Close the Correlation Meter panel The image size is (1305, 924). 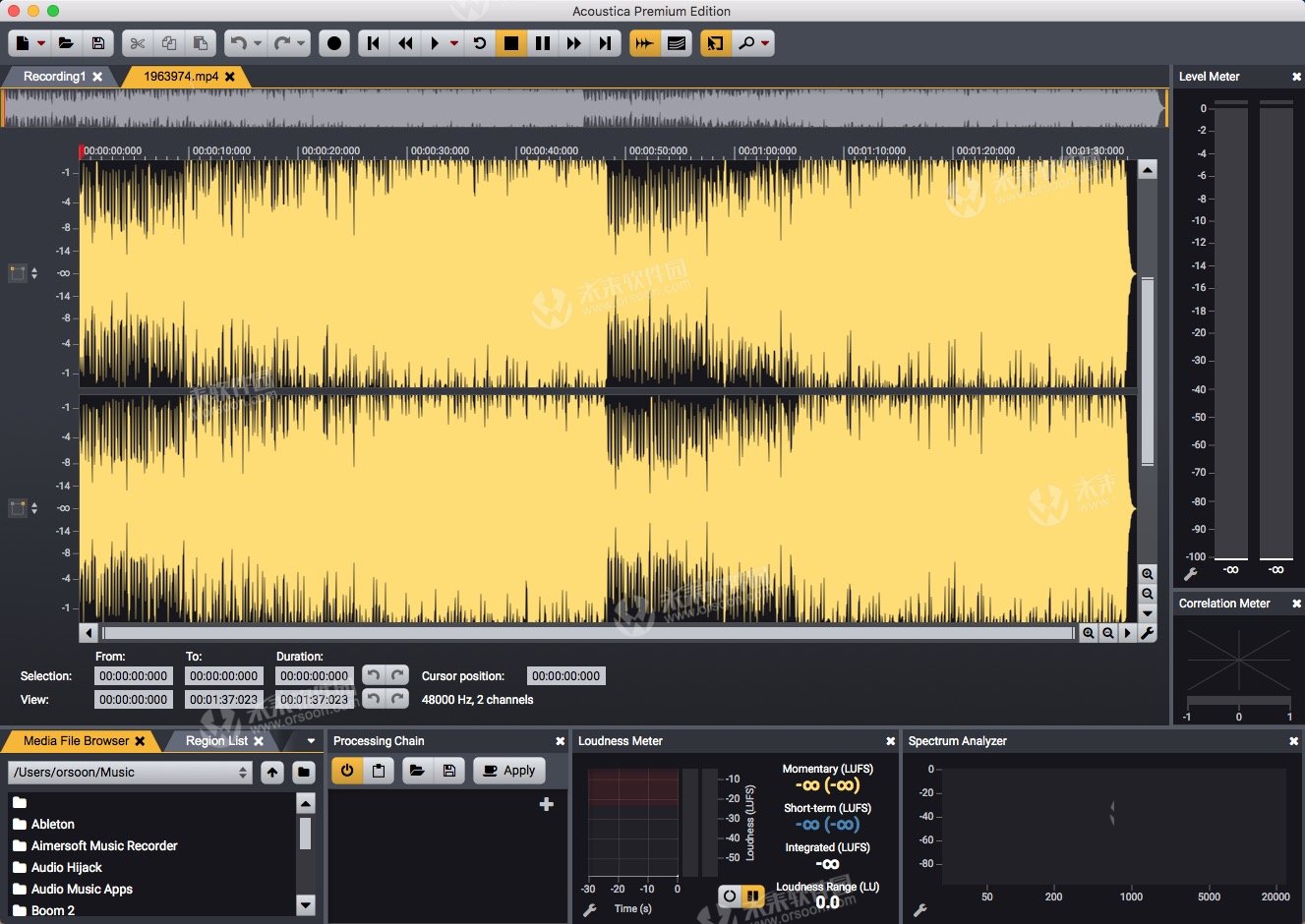[x=1296, y=604]
